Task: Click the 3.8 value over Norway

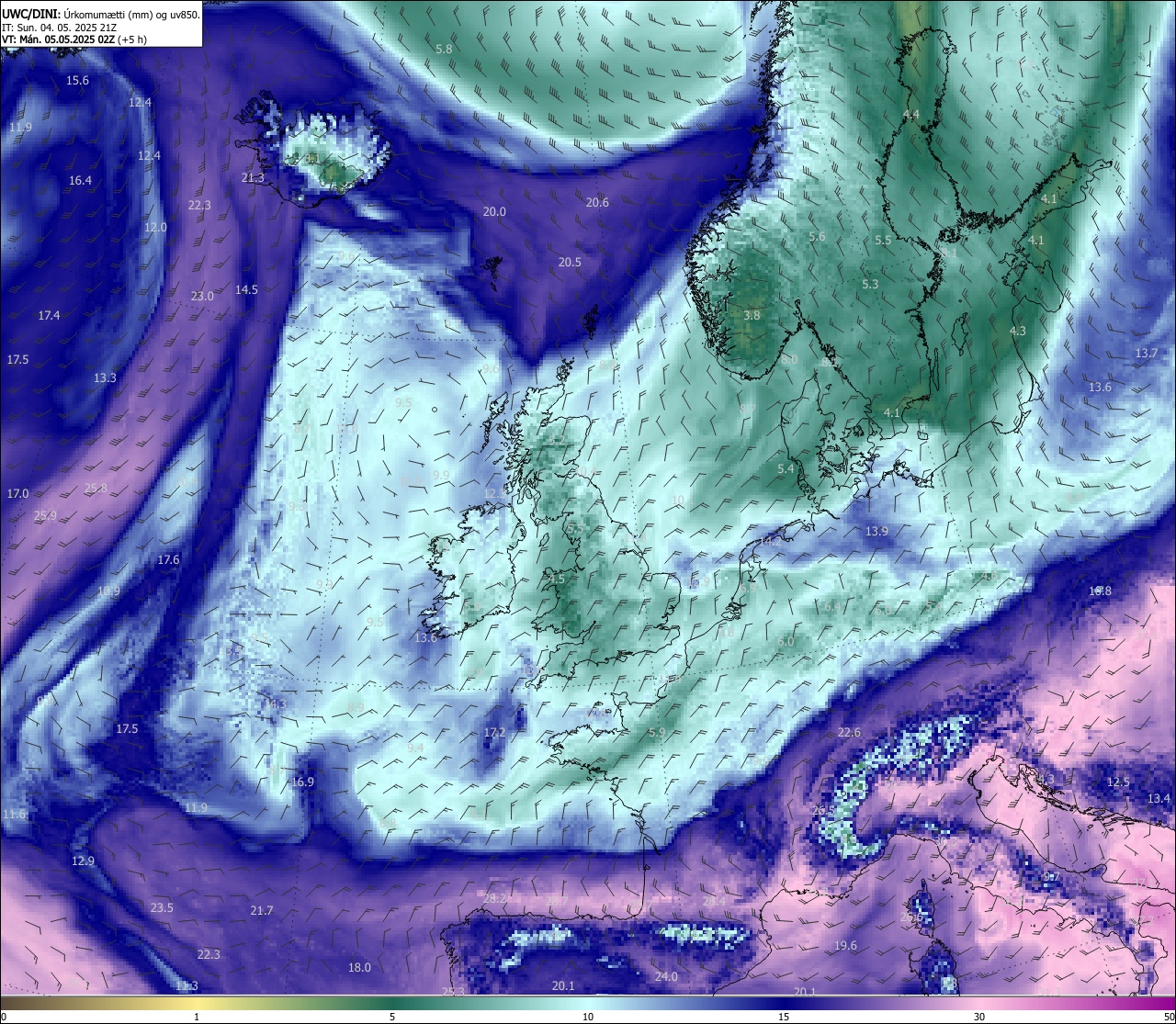Action: pos(752,316)
